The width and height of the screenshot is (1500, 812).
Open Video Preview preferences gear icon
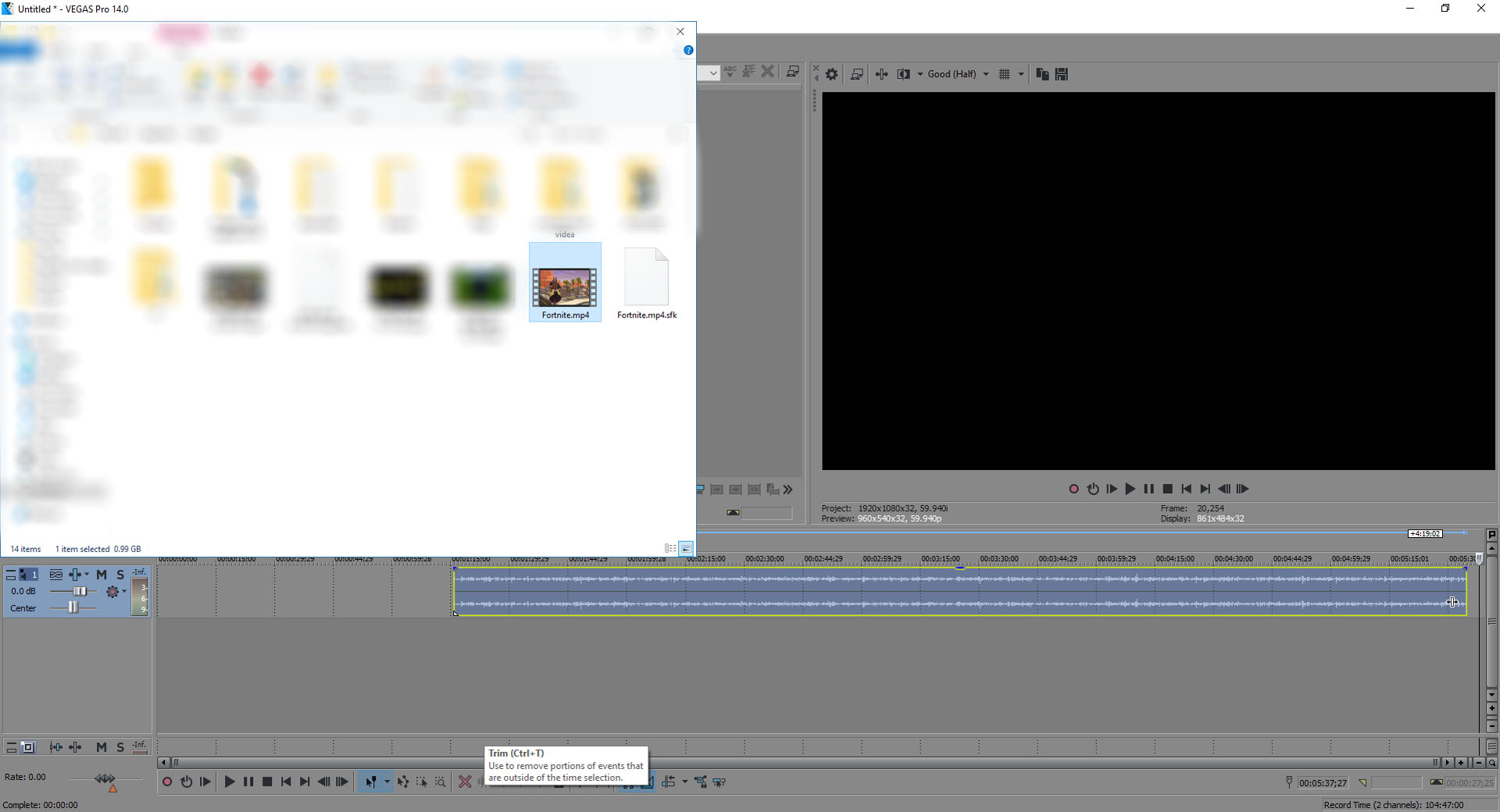832,74
